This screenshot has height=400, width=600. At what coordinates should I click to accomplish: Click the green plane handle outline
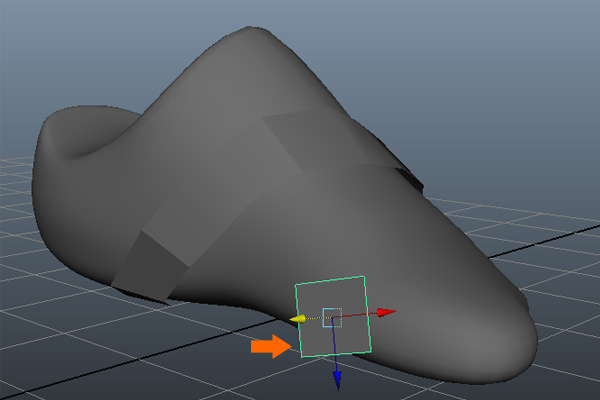[x=333, y=317]
